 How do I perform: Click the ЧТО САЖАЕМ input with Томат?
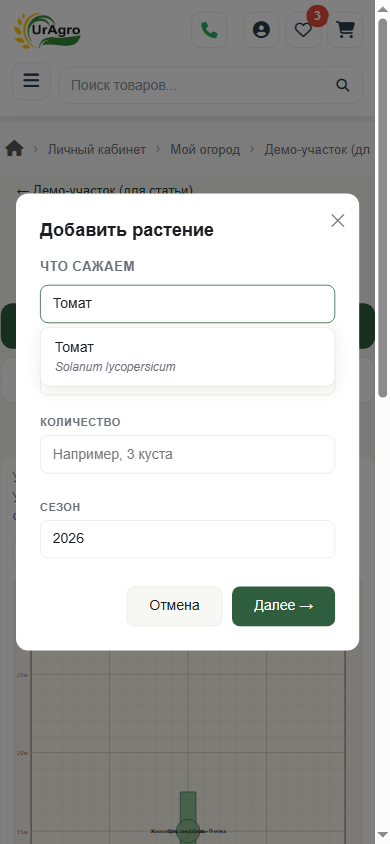[x=188, y=304]
